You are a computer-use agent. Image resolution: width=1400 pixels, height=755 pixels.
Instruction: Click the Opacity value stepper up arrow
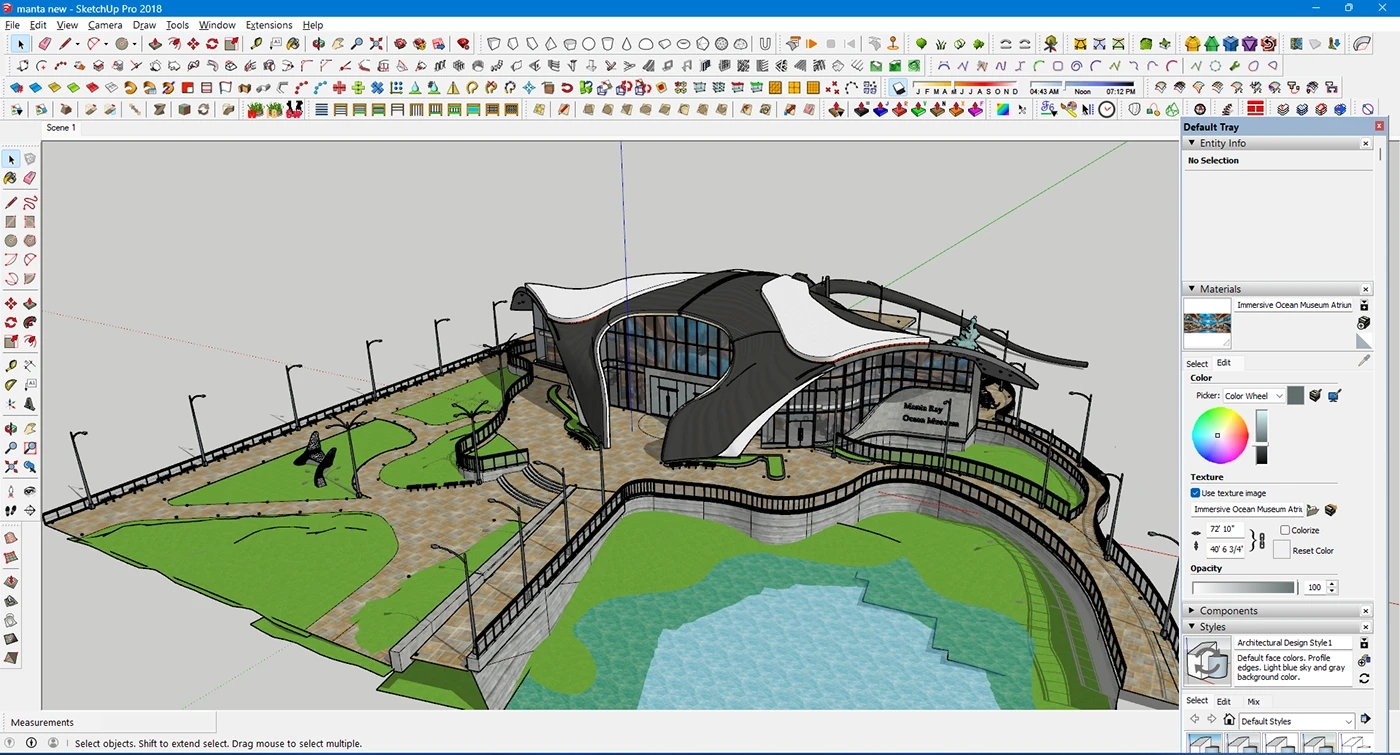coord(1333,584)
